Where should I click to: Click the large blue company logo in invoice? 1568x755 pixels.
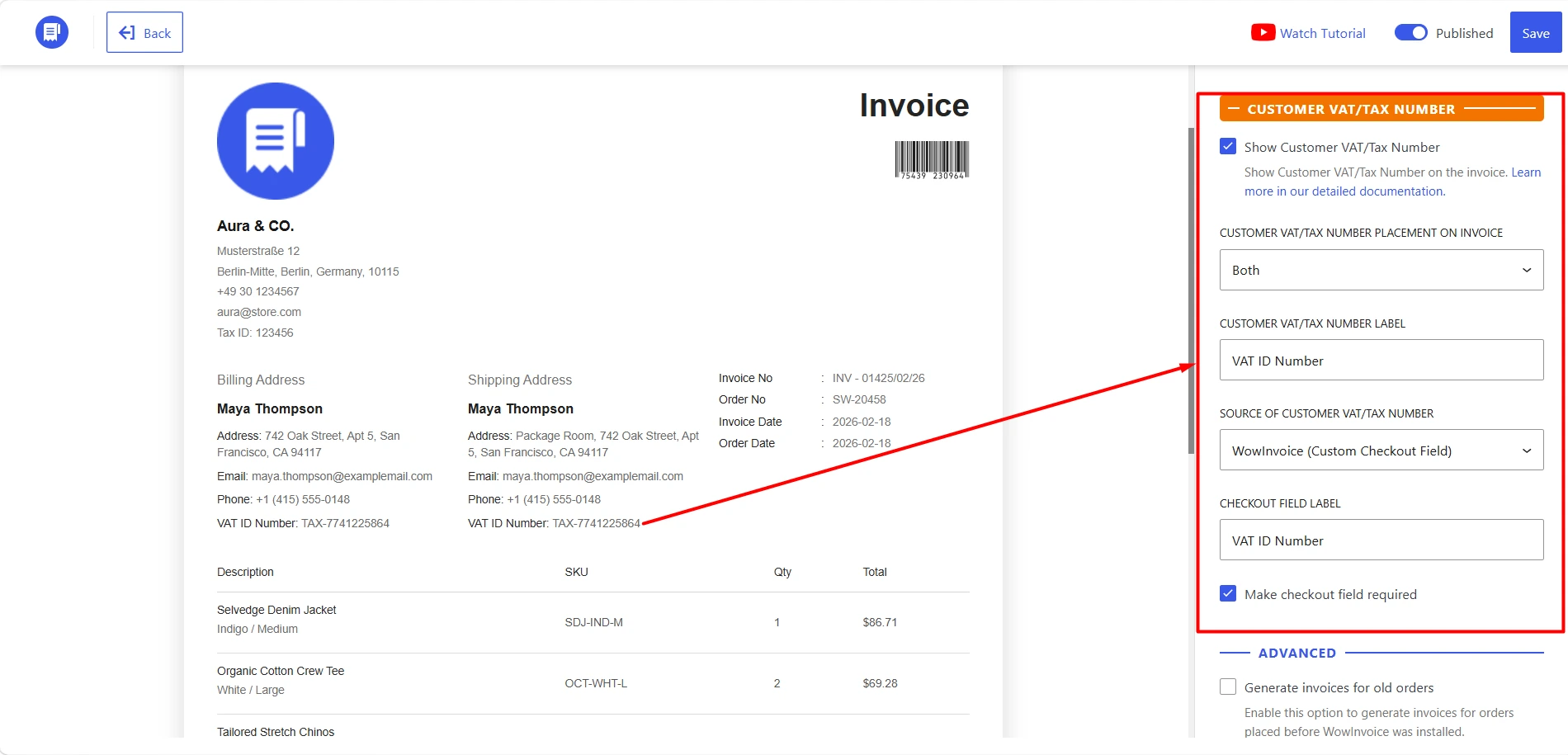(276, 141)
